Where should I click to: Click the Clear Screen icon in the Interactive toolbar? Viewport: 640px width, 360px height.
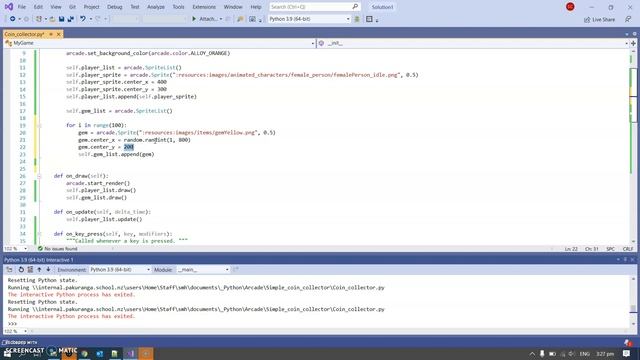(30, 269)
